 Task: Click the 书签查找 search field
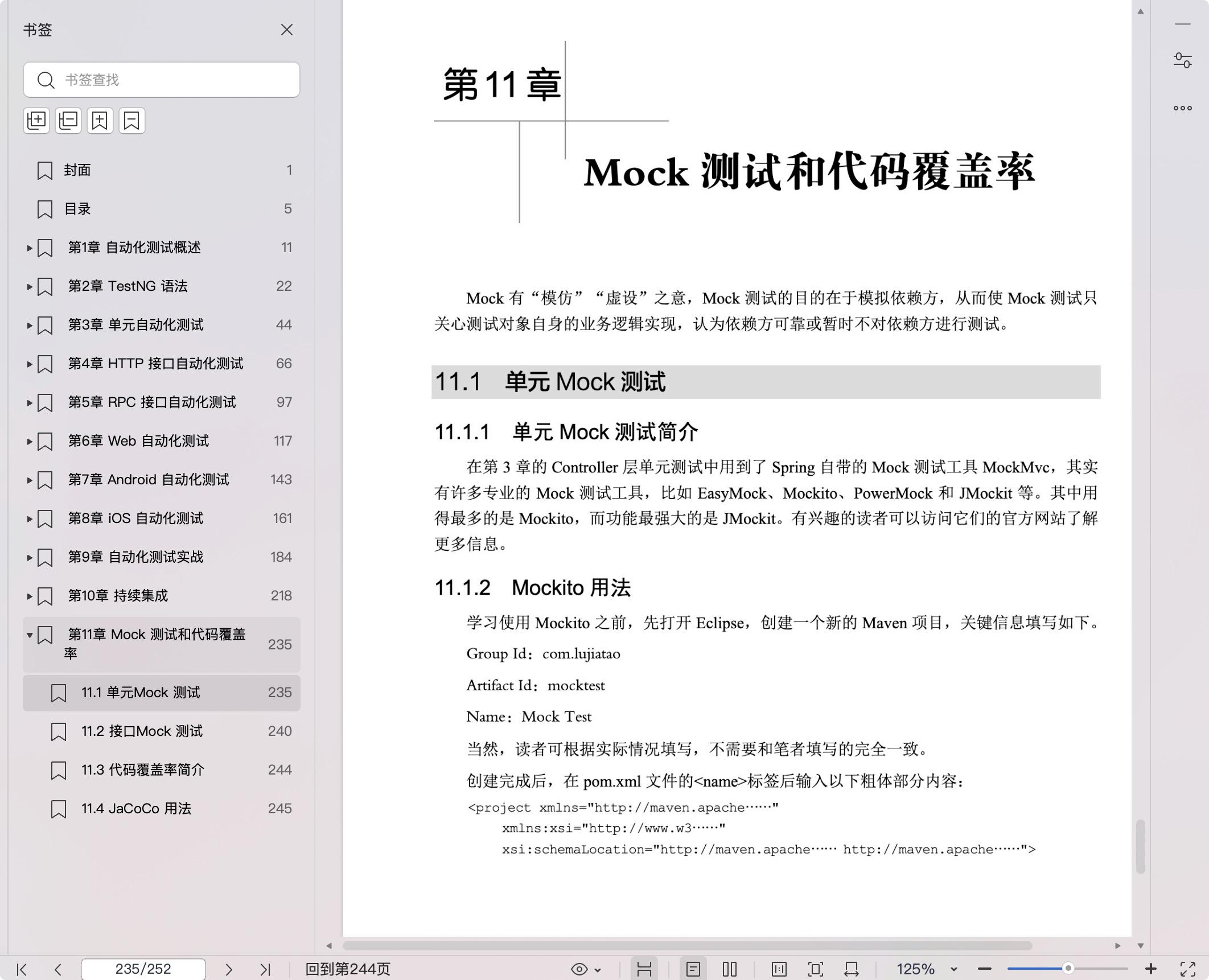click(162, 80)
